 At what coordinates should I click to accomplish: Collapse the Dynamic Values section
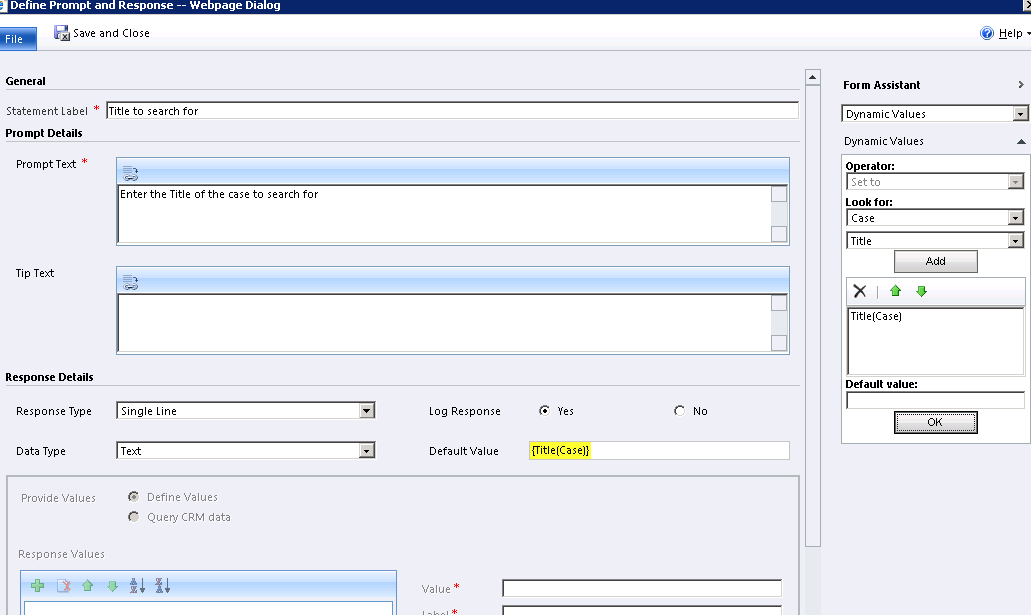1019,140
